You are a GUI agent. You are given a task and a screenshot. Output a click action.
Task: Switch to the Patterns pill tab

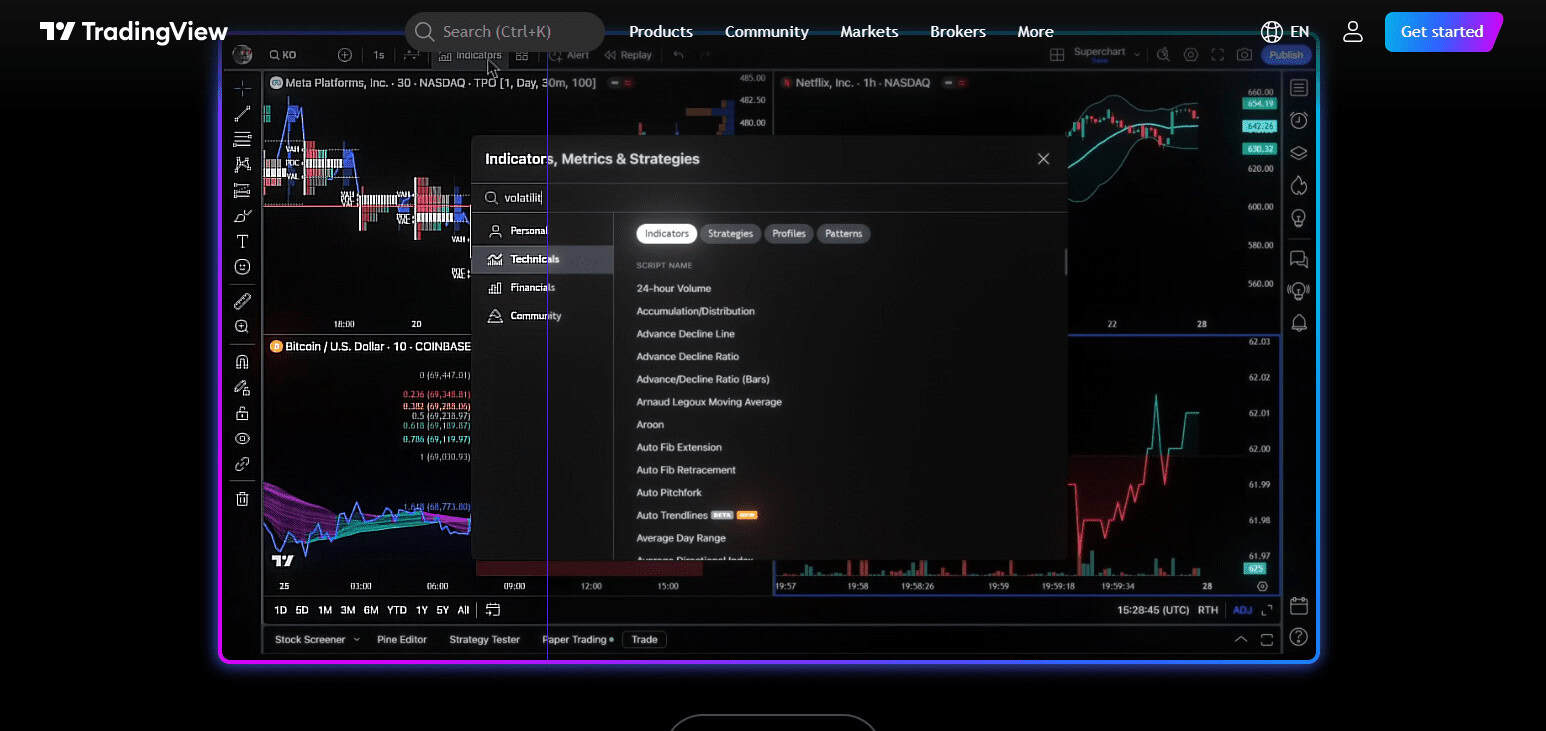click(x=844, y=234)
